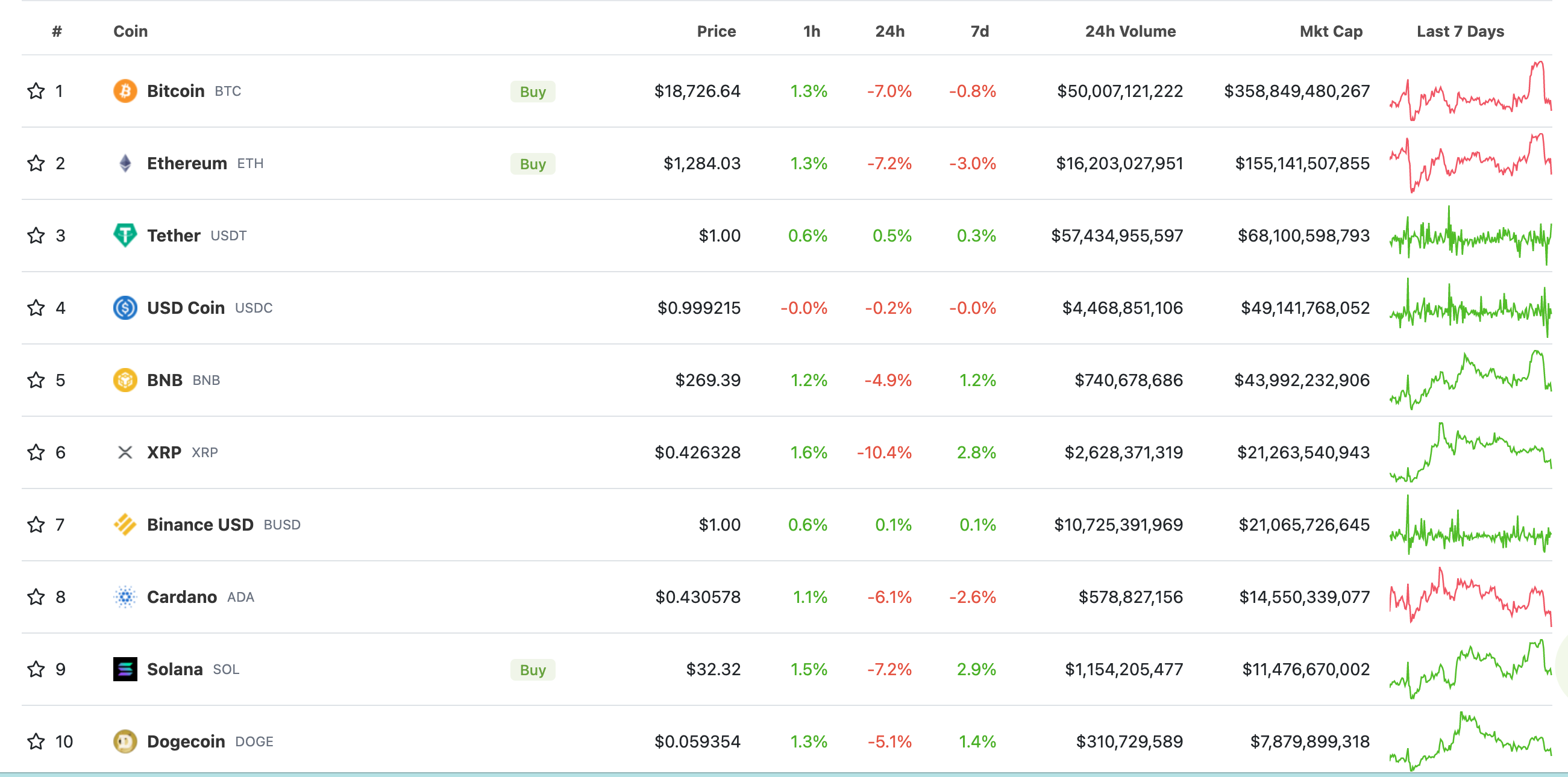Click the Tether green logo icon
The width and height of the screenshot is (1568, 777).
point(125,236)
